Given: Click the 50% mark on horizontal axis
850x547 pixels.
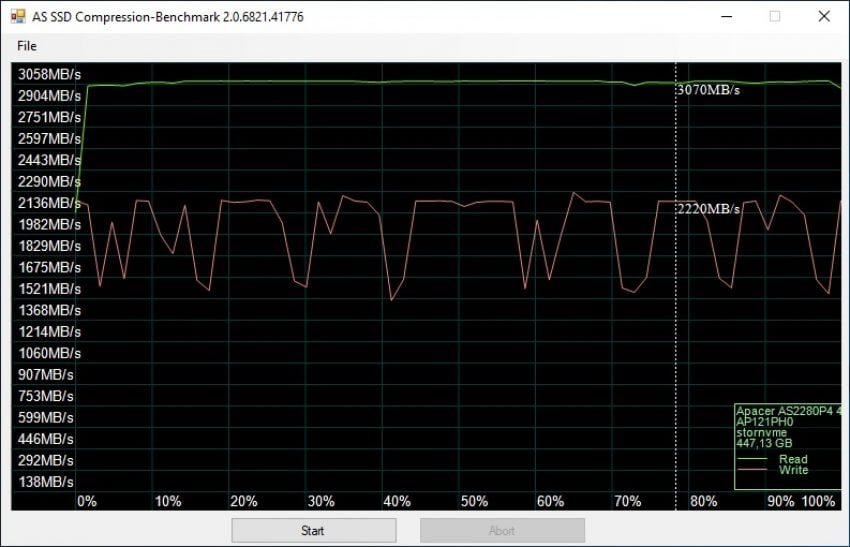Looking at the screenshot, I should (x=474, y=500).
